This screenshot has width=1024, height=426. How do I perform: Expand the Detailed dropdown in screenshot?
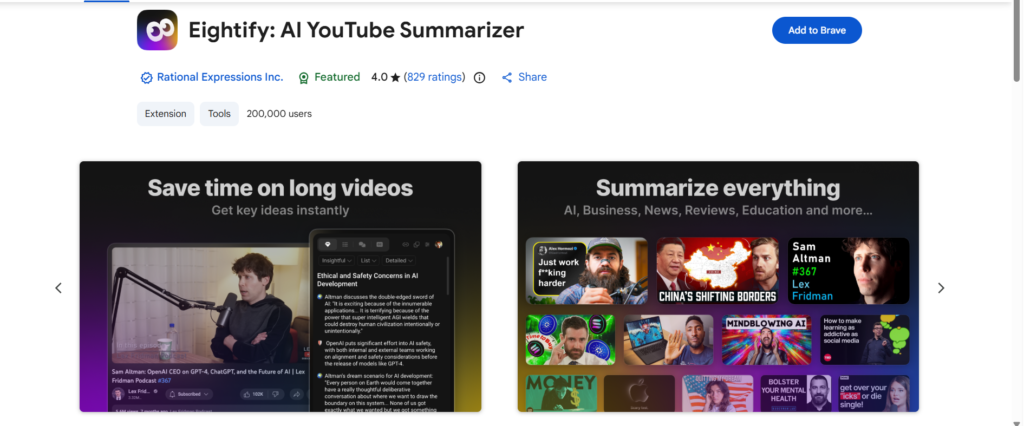pyautogui.click(x=399, y=260)
